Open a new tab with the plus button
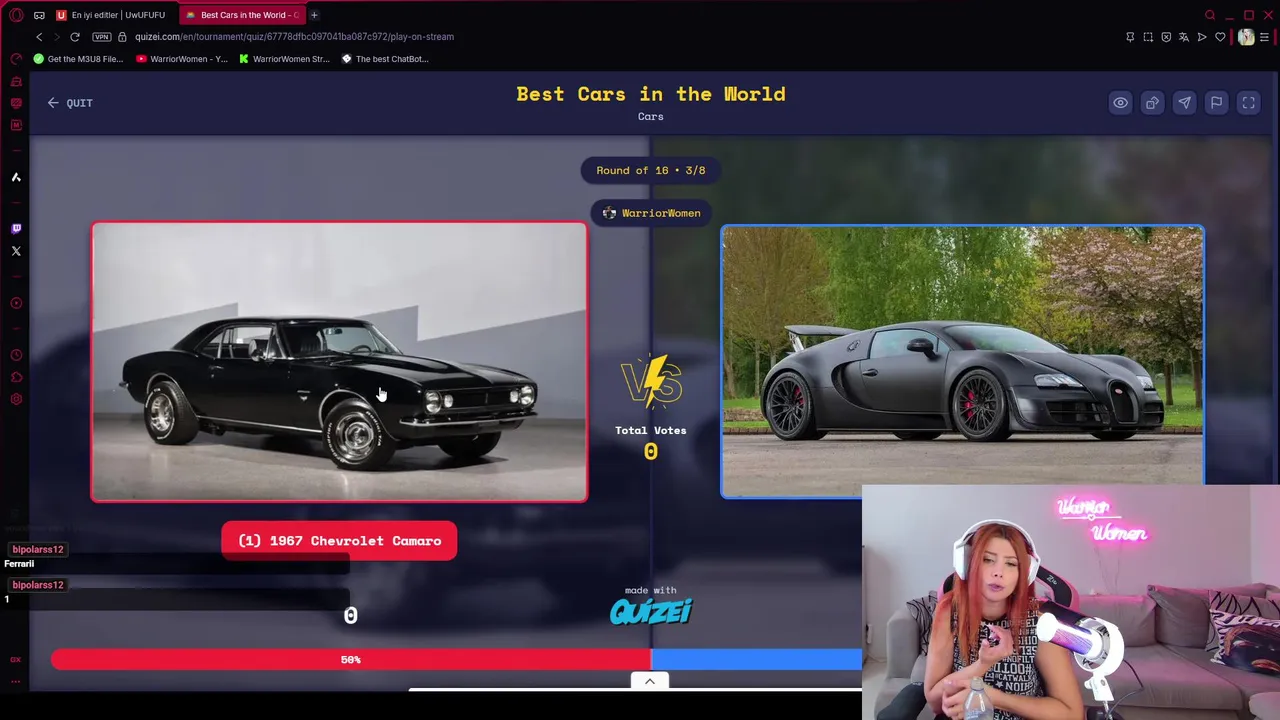The width and height of the screenshot is (1280, 720). pos(314,15)
